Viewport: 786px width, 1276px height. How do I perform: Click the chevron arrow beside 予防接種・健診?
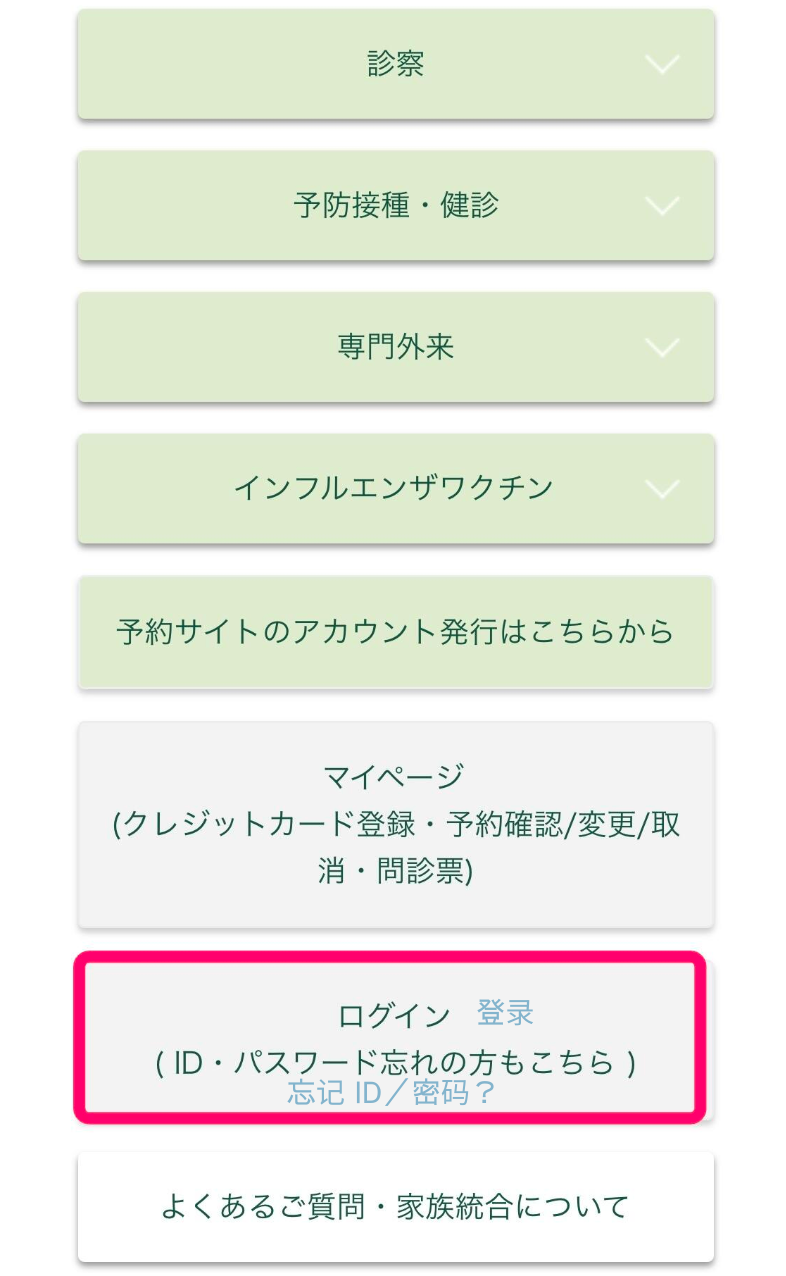click(x=662, y=206)
